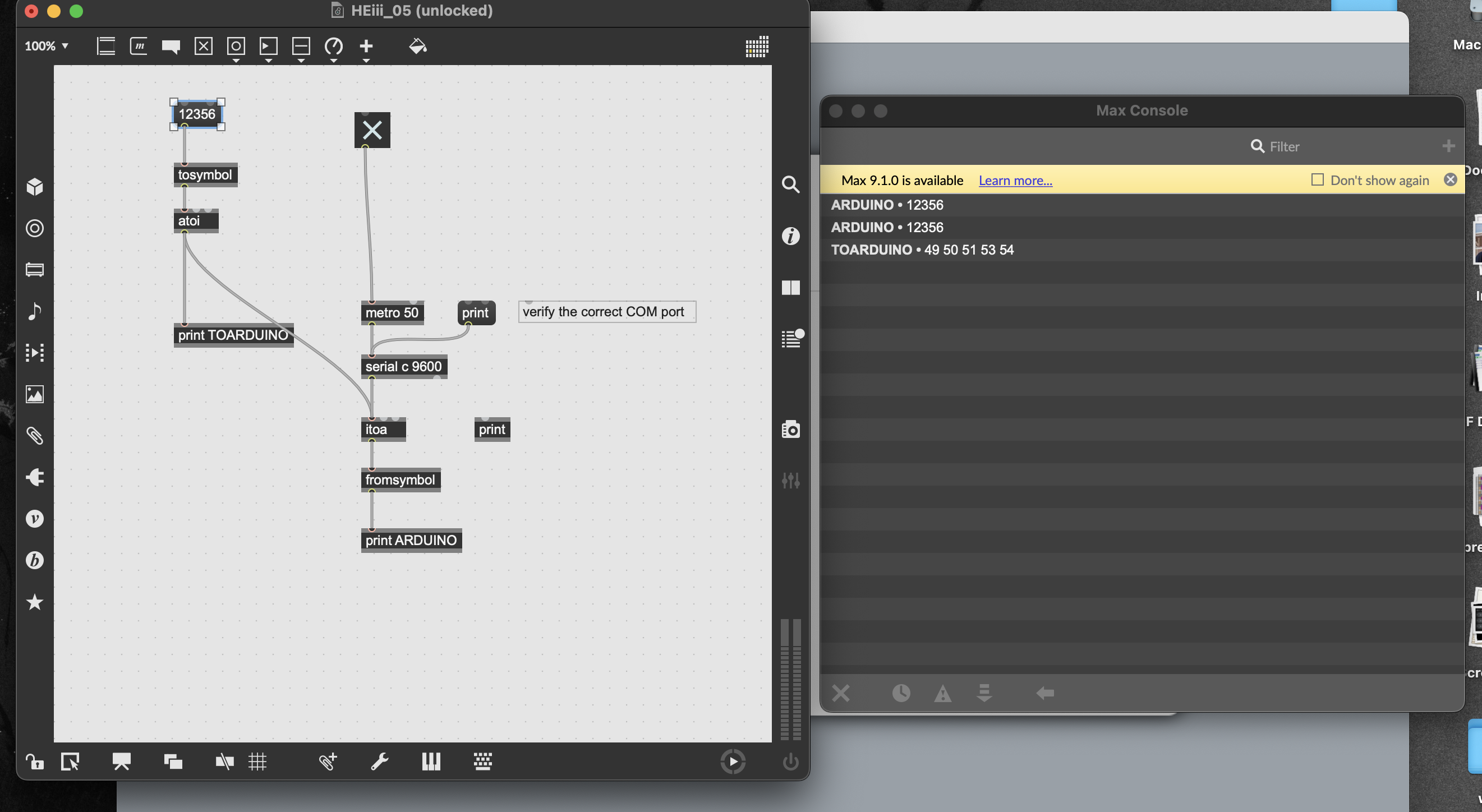Show the calendar of objects cube icon
Screen dimensions: 1482x812
coord(35,187)
